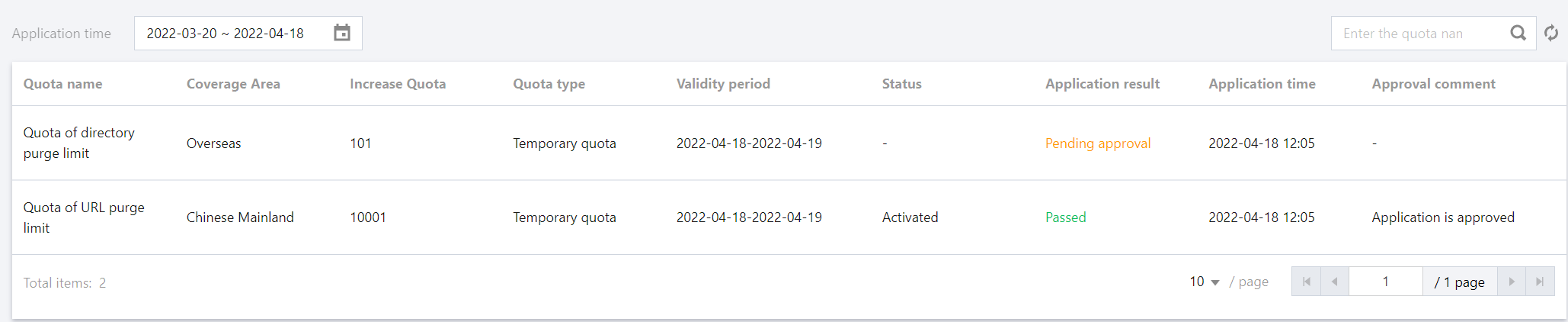
Task: Open the calendar date picker icon
Action: tap(342, 33)
